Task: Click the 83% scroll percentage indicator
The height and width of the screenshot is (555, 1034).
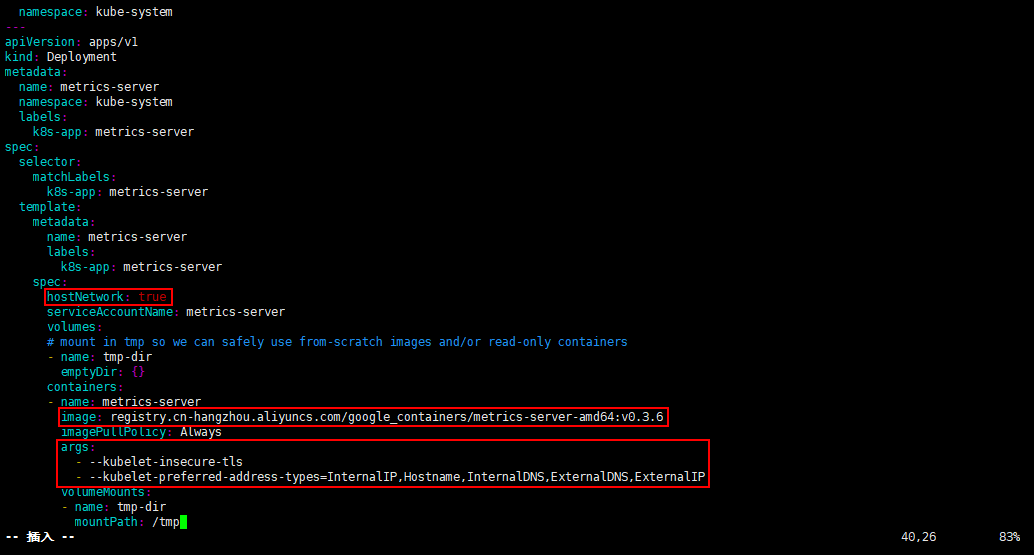Action: (x=1009, y=537)
